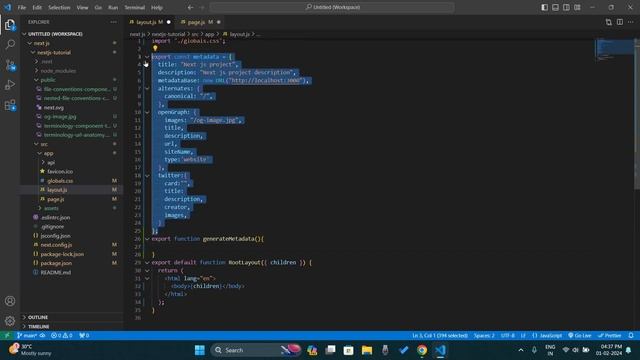
Task: Open the File menu
Action: 22,7
